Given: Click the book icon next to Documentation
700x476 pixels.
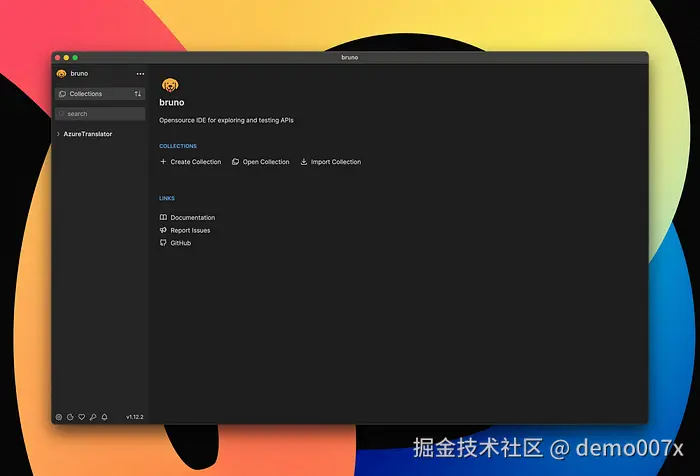Looking at the screenshot, I should pos(163,217).
